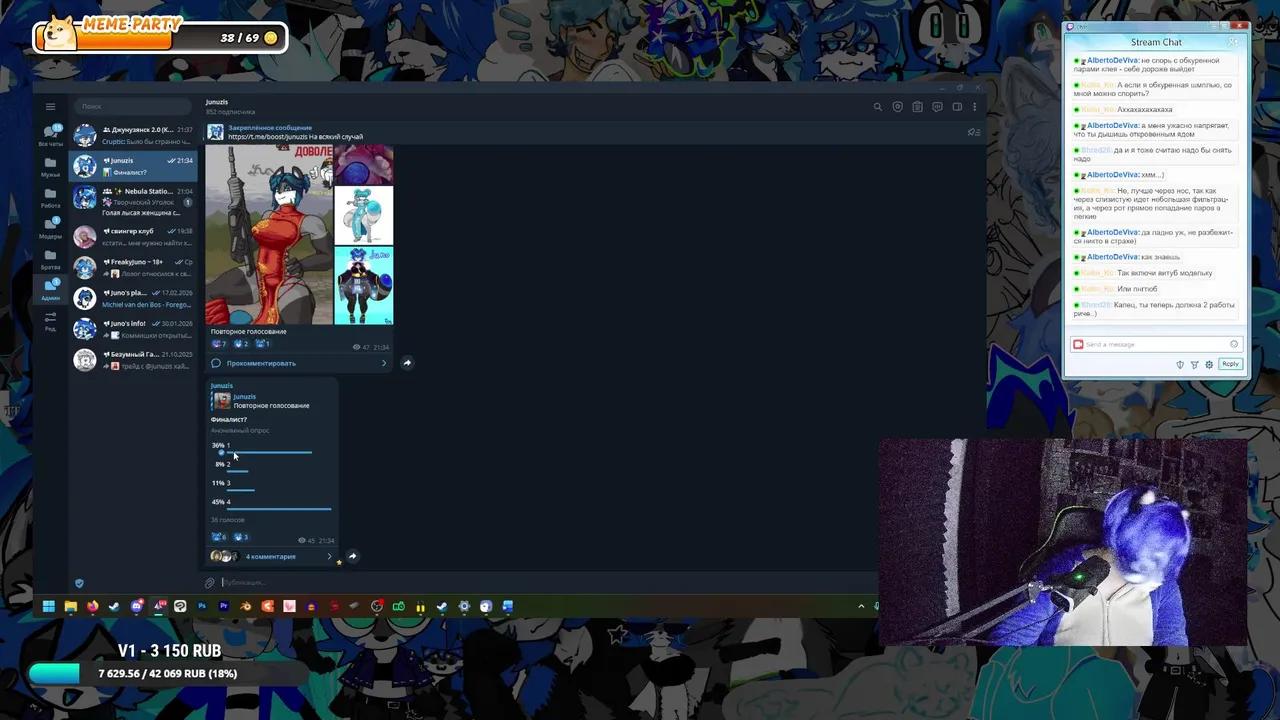The height and width of the screenshot is (720, 1280).
Task: Open the свингер клуб chat
Action: [x=133, y=236]
